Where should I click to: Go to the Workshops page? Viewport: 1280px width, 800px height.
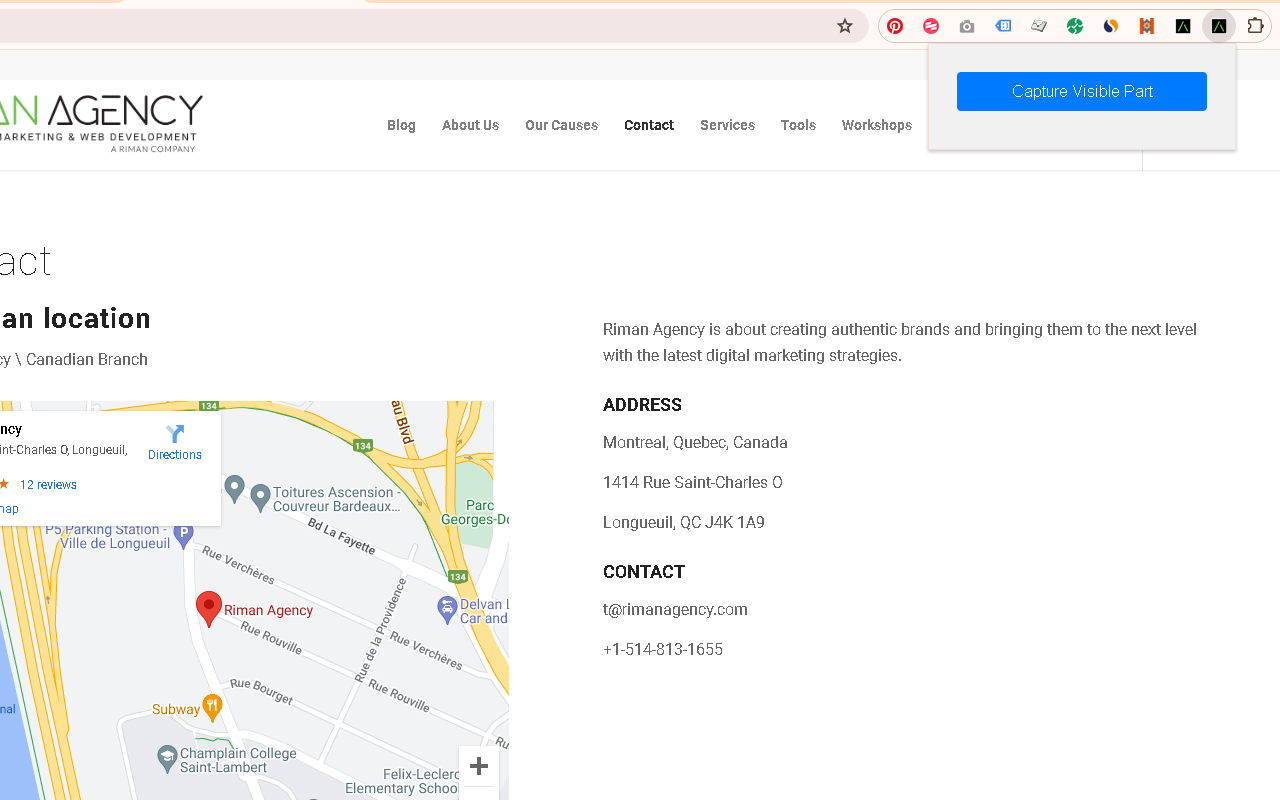(876, 125)
